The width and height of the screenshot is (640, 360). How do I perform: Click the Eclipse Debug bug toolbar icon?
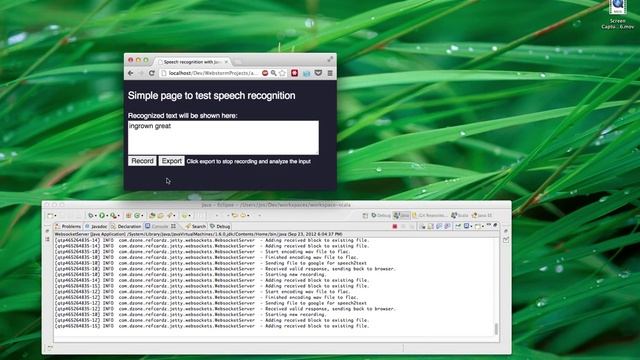pyautogui.click(x=91, y=216)
